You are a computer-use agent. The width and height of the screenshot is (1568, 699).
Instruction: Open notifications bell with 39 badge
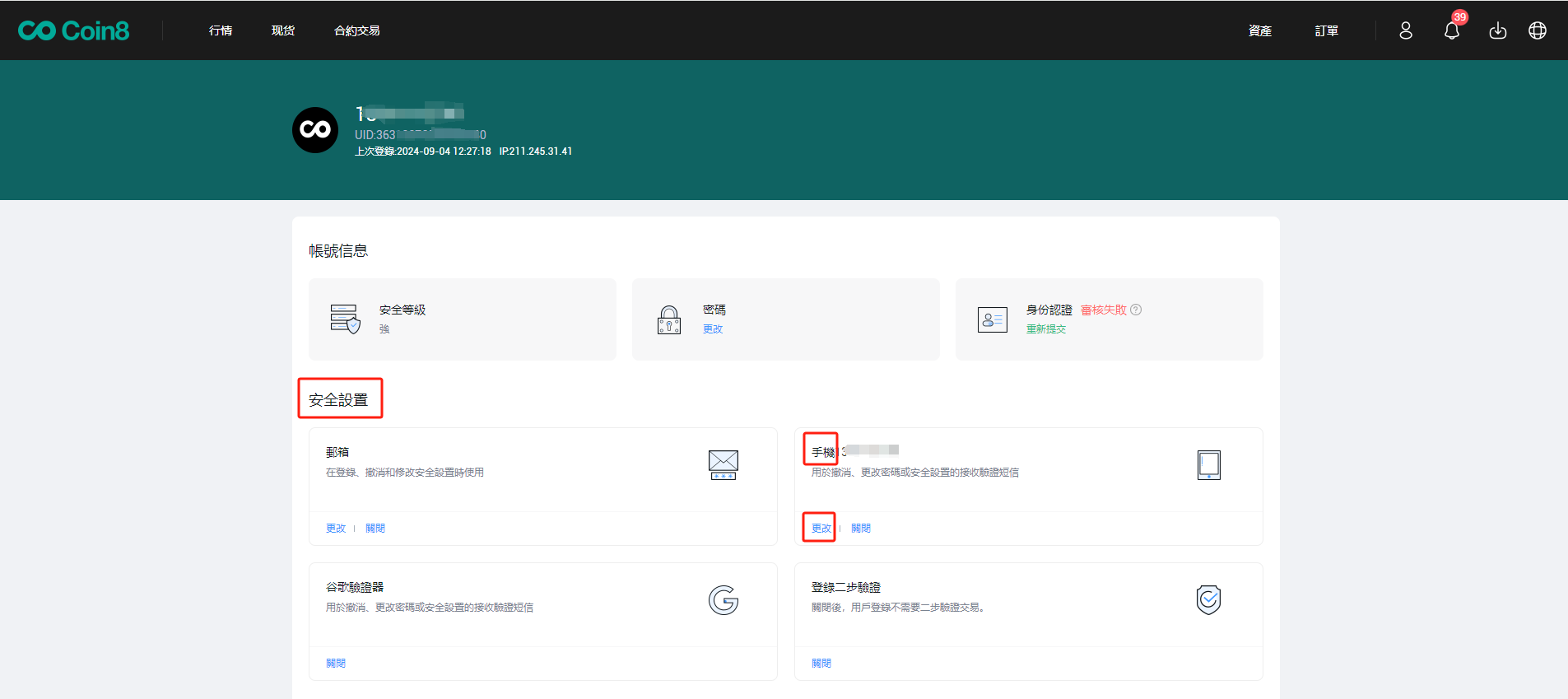tap(1452, 30)
